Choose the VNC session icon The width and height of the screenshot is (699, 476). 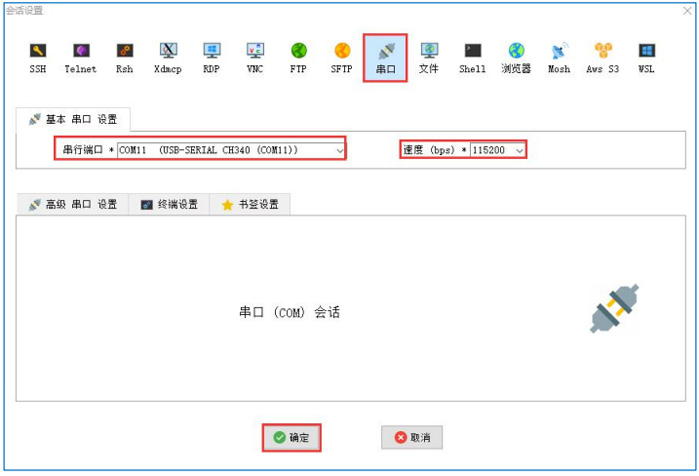255,58
